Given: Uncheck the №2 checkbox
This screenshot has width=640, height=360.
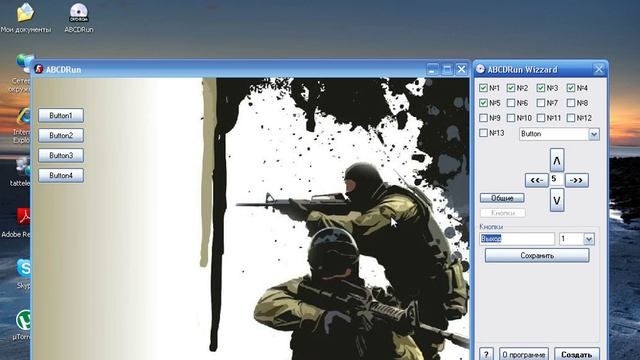Looking at the screenshot, I should point(511,88).
